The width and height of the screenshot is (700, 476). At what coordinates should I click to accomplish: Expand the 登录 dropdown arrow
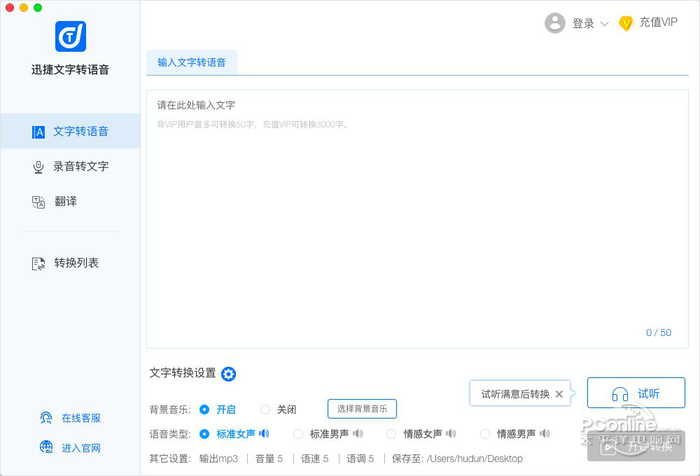coord(604,24)
